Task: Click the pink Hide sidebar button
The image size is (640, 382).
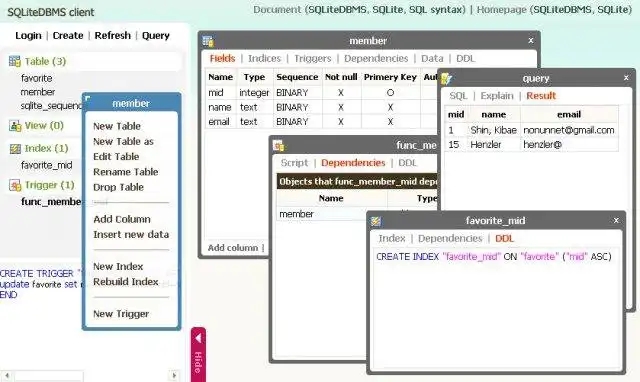Action: pos(198,354)
